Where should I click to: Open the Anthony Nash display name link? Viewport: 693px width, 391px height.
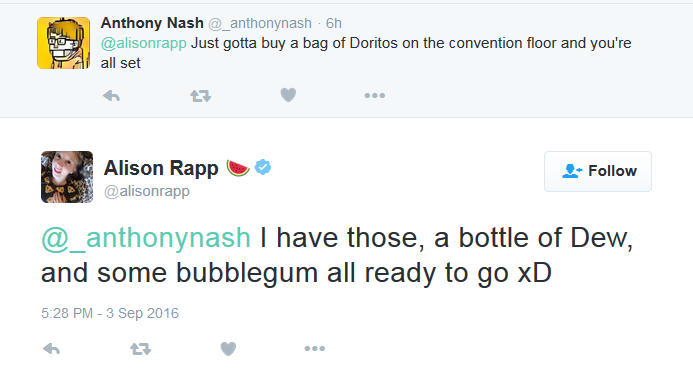coord(152,23)
